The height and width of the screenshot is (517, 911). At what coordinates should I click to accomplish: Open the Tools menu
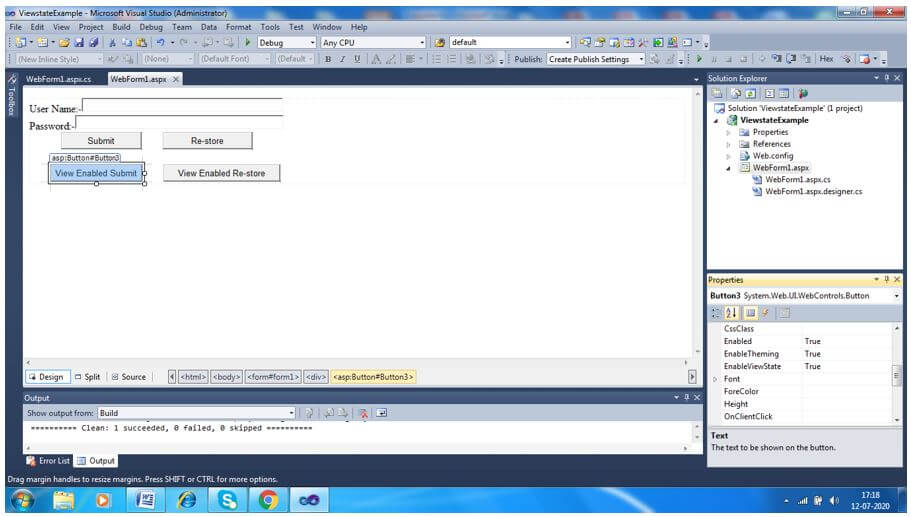[270, 27]
